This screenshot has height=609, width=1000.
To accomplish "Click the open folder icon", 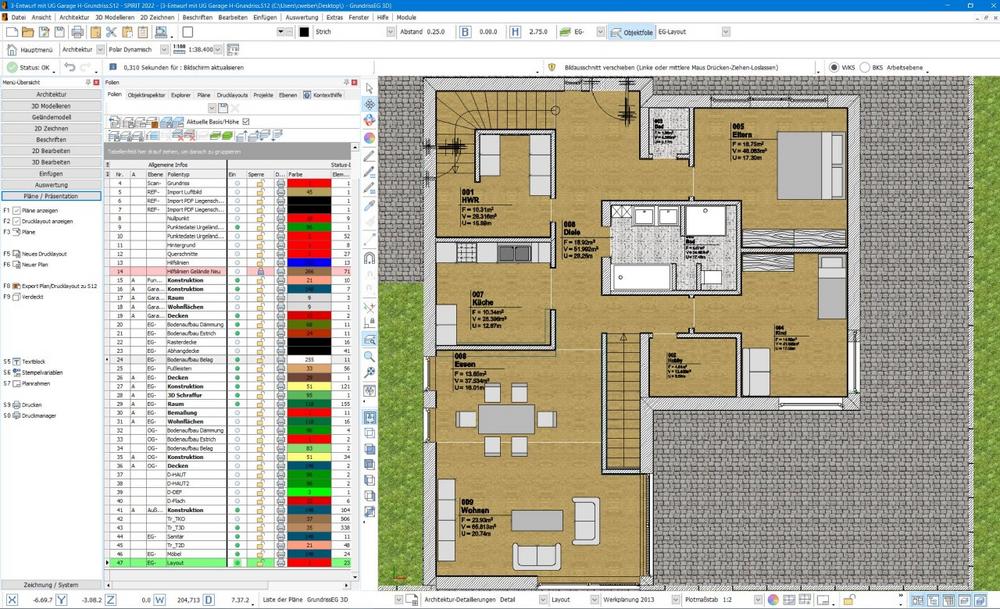I will pyautogui.click(x=30, y=33).
